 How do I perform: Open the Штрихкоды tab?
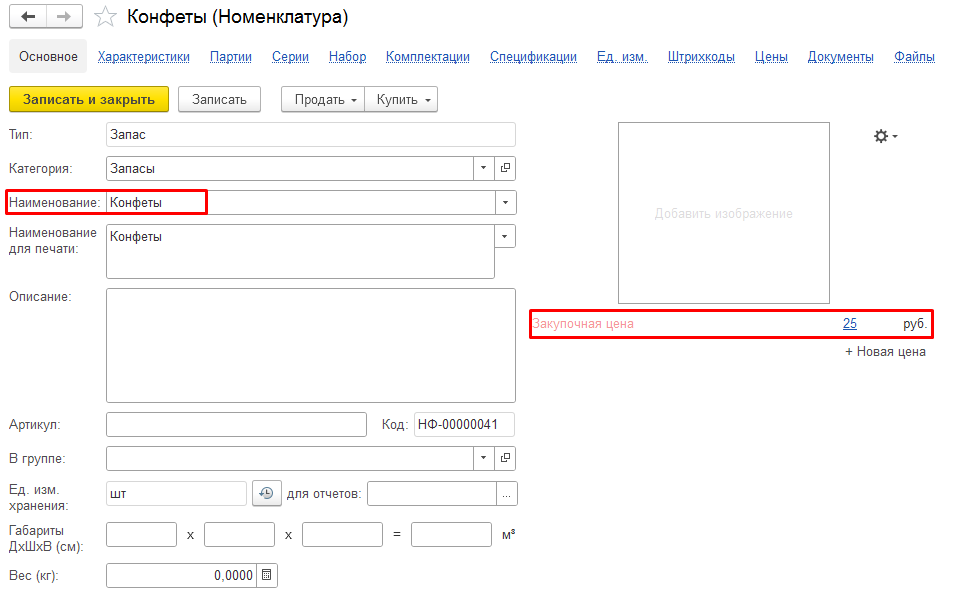(701, 57)
